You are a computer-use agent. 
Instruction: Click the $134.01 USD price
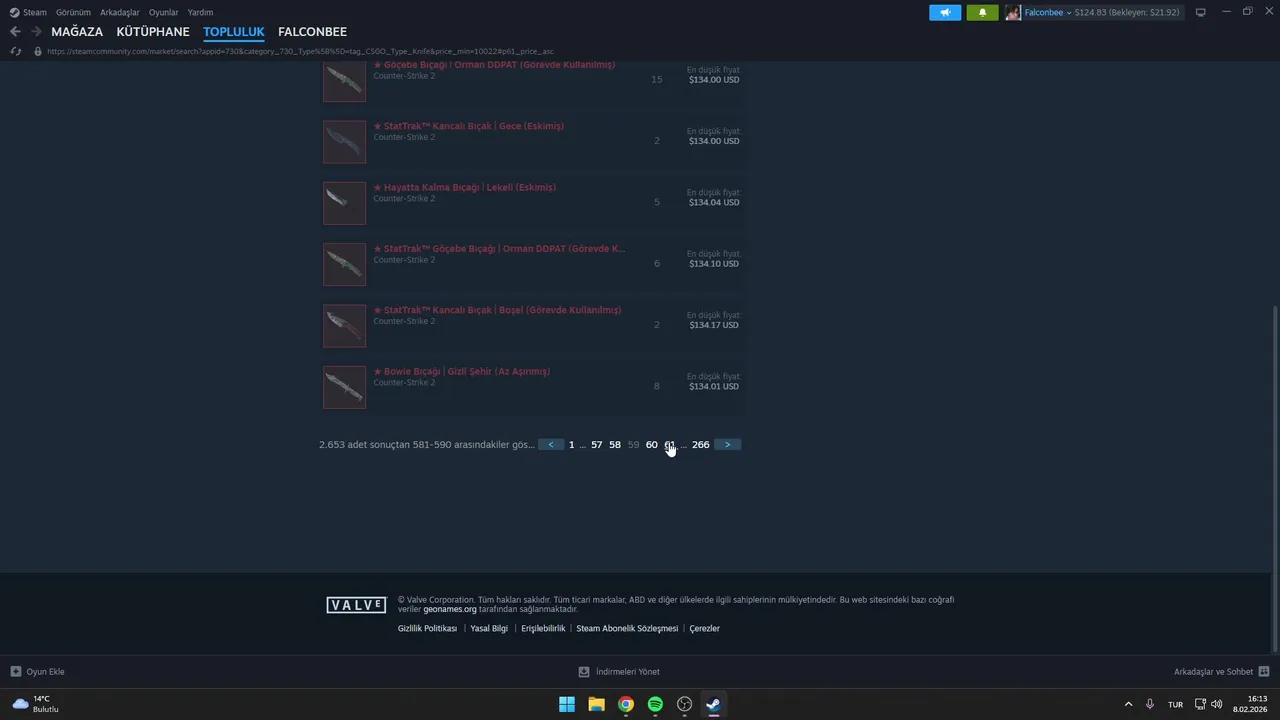point(714,386)
